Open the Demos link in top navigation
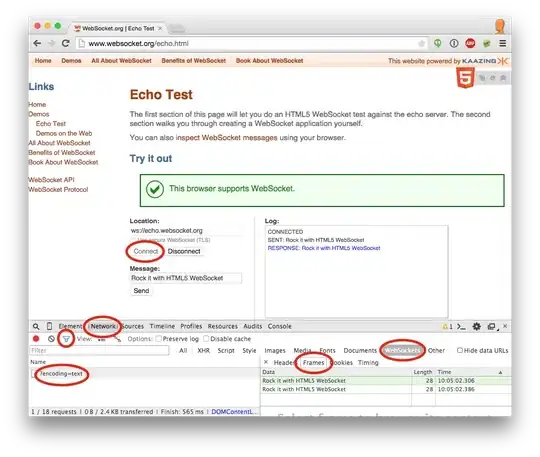 [x=71, y=61]
